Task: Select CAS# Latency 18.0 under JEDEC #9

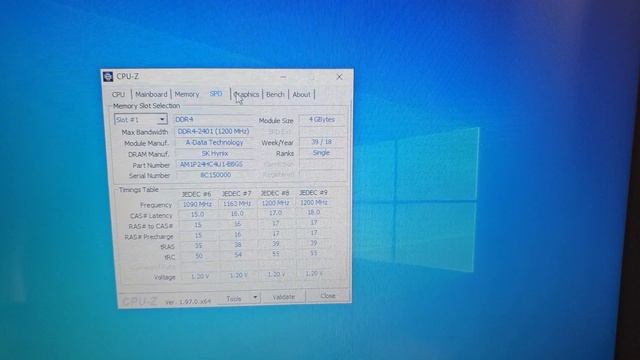Action: pyautogui.click(x=313, y=212)
